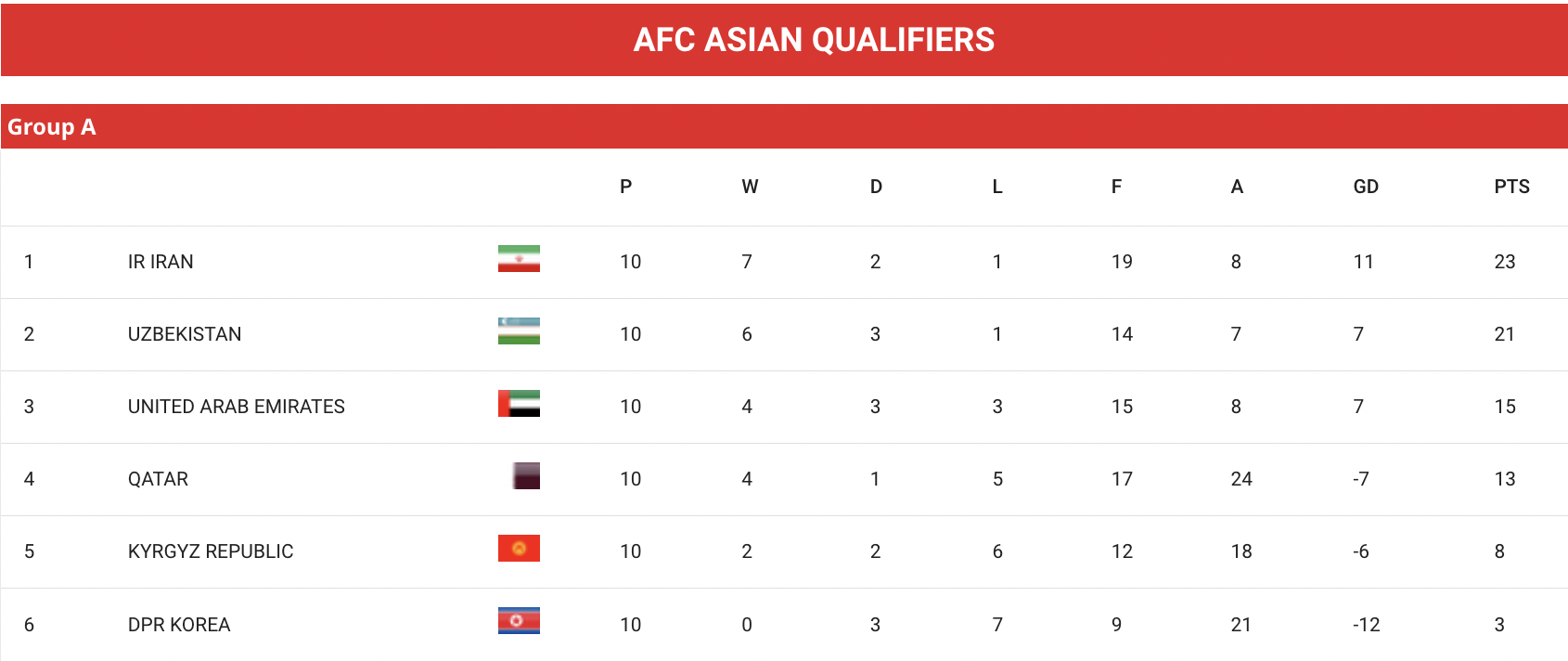
Task: Click the P column header
Action: (626, 187)
